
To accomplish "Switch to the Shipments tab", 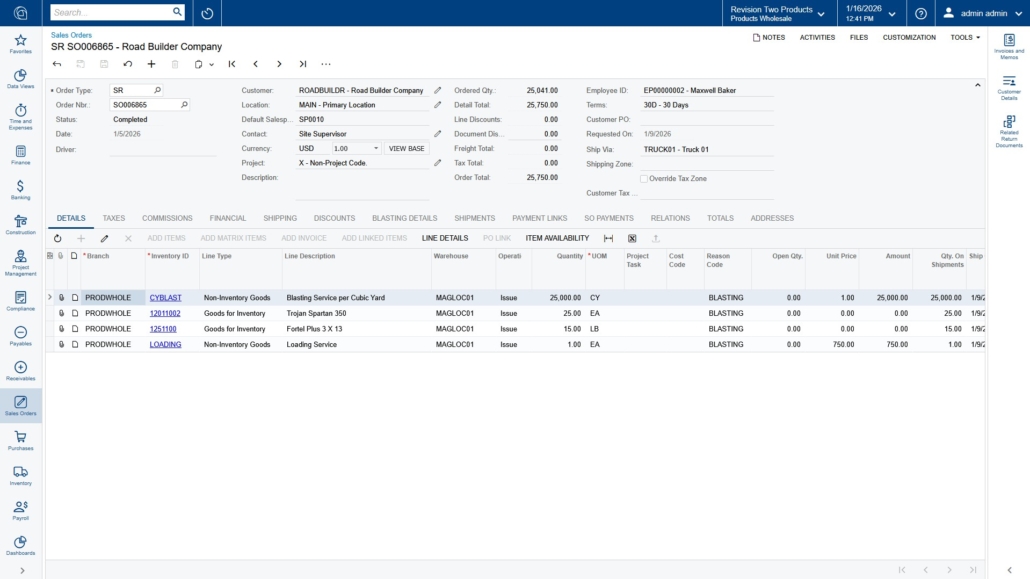I will tap(474, 218).
